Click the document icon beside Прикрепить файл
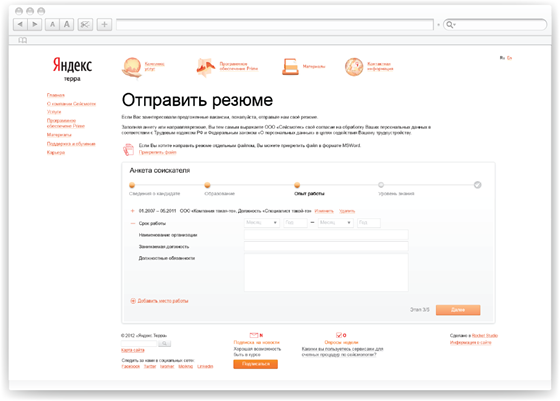 coord(128,149)
